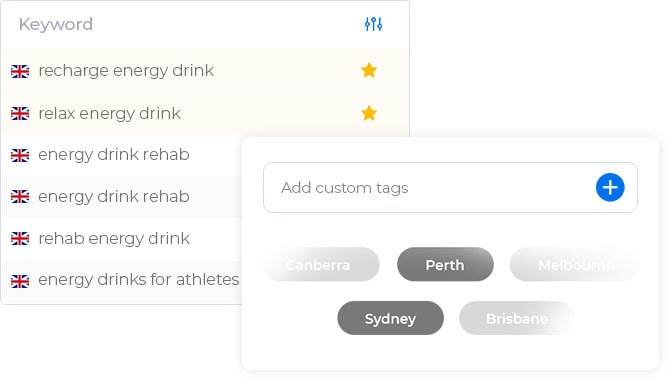The width and height of the screenshot is (671, 382).
Task: Click the blue plus add tag button
Action: (x=610, y=187)
